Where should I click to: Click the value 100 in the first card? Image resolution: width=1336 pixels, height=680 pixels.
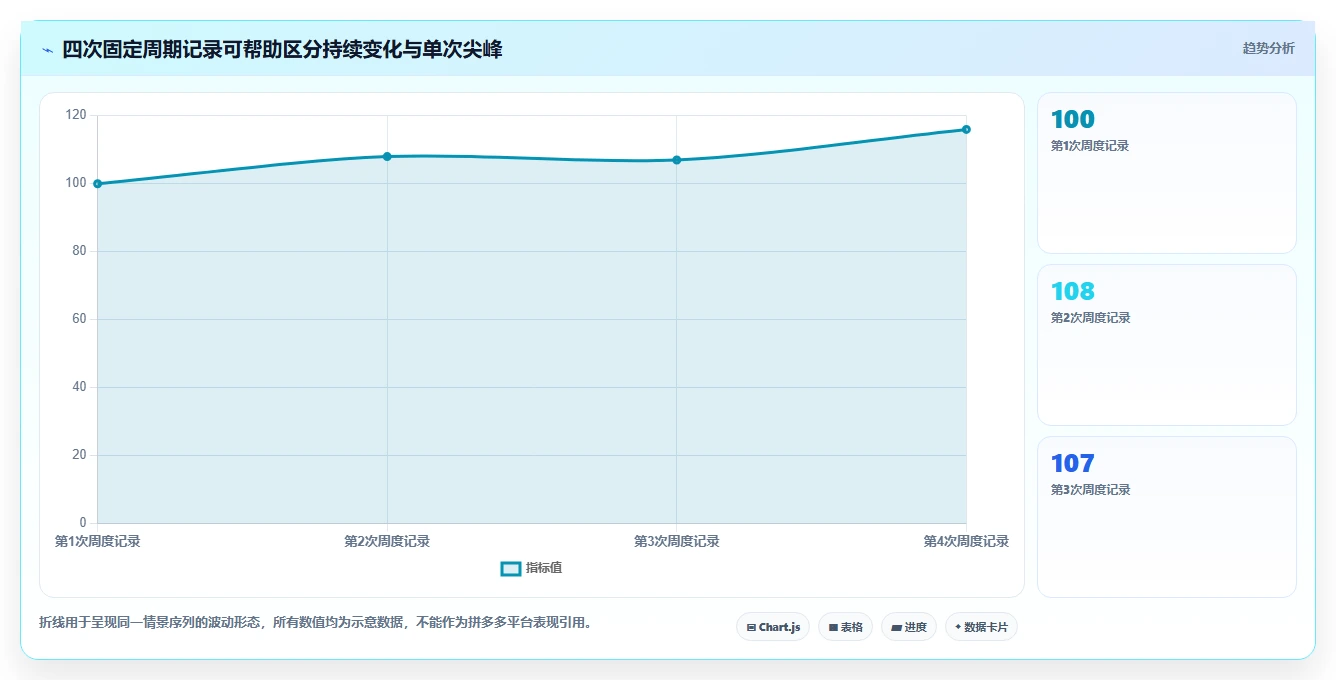[x=1073, y=119]
